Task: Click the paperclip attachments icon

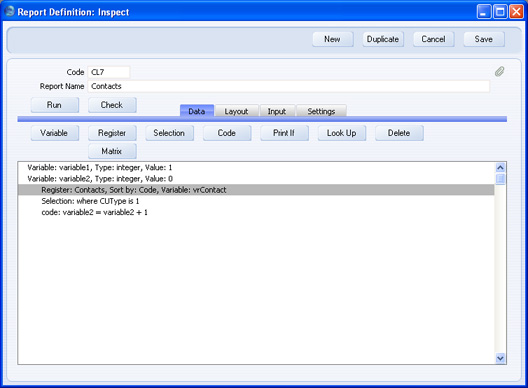Action: click(499, 71)
